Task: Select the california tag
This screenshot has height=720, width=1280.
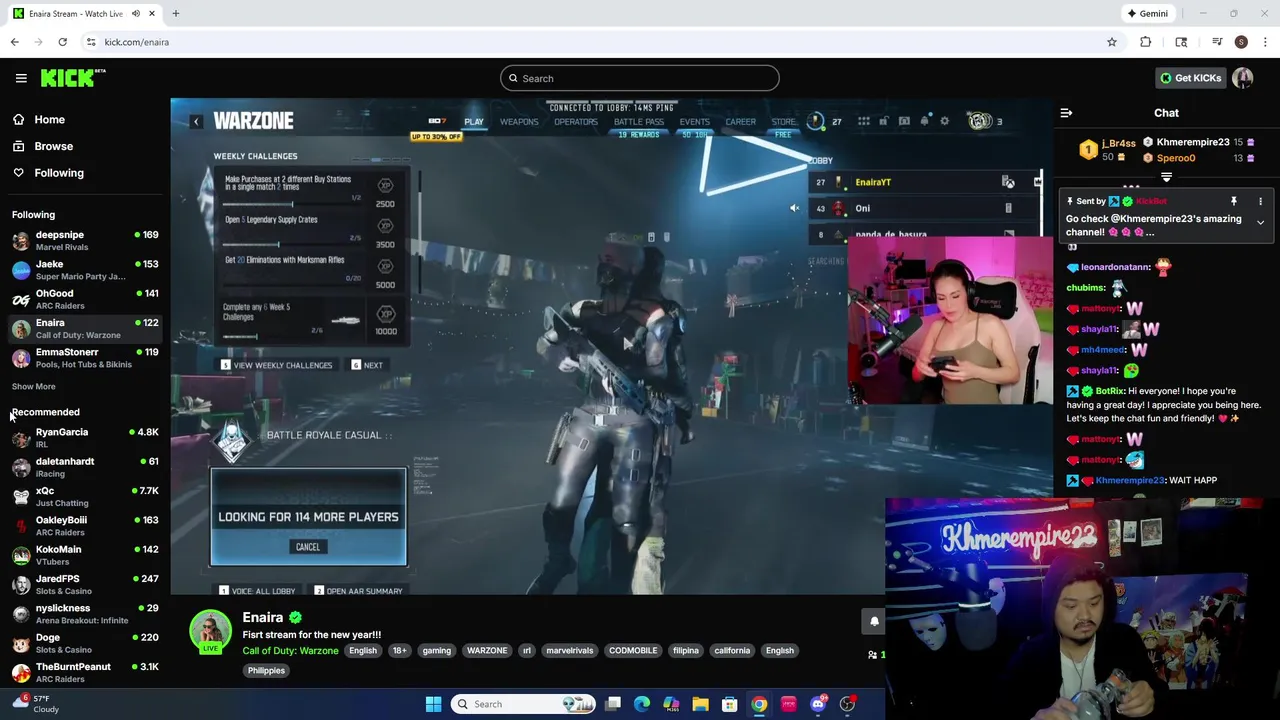Action: [732, 651]
